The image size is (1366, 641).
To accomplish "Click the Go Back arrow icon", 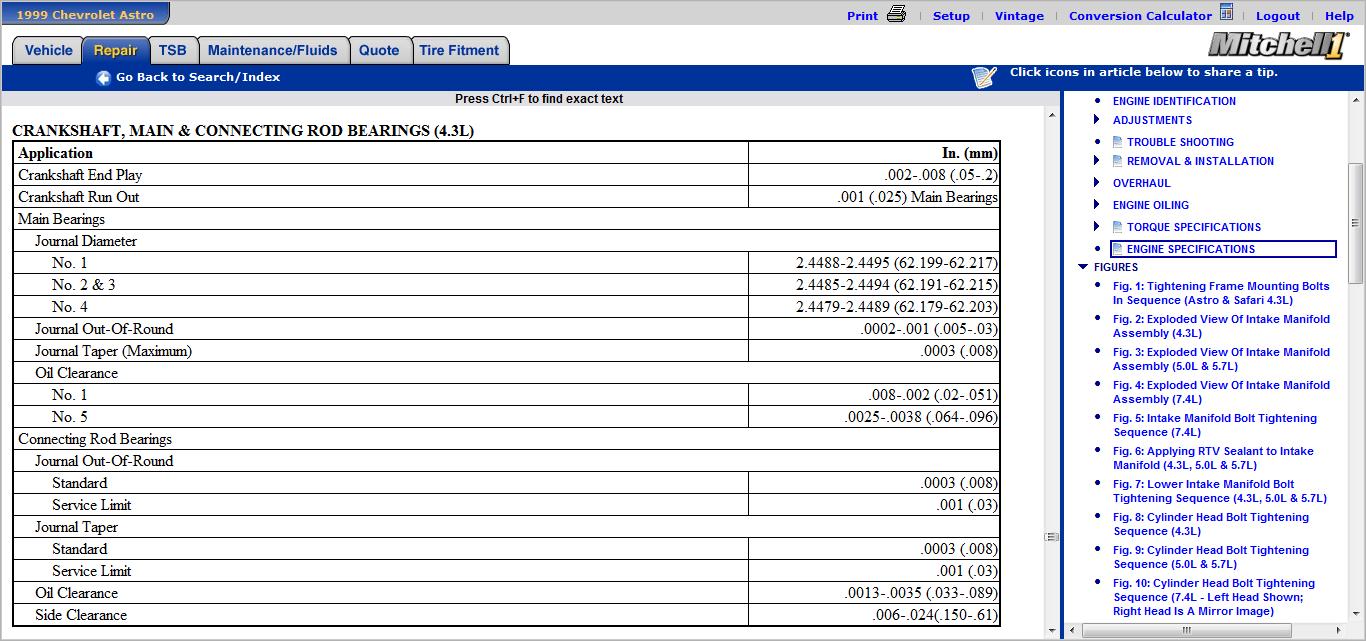I will [103, 78].
